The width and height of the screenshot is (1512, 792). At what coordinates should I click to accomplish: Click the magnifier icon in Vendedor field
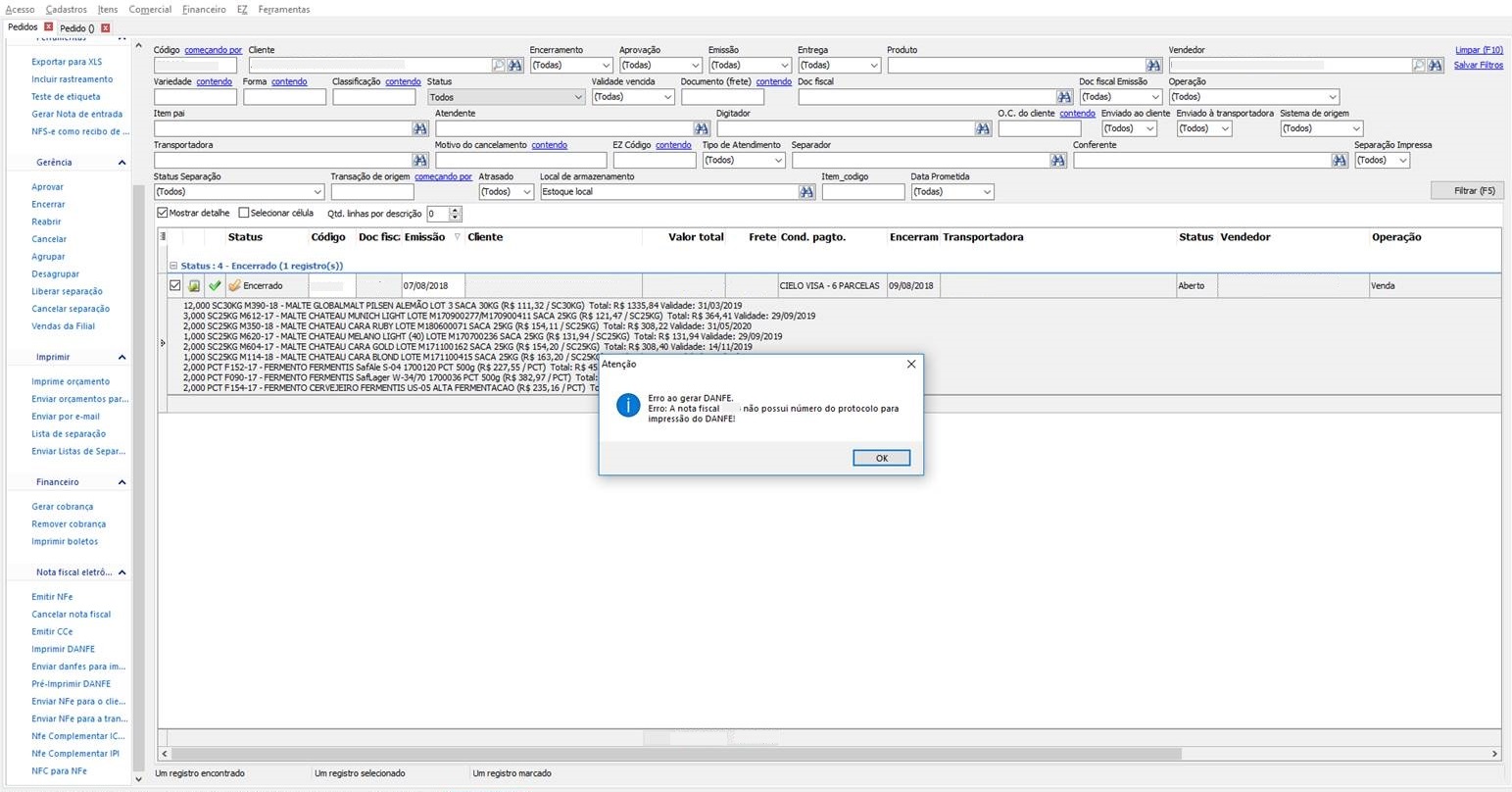coord(1419,66)
